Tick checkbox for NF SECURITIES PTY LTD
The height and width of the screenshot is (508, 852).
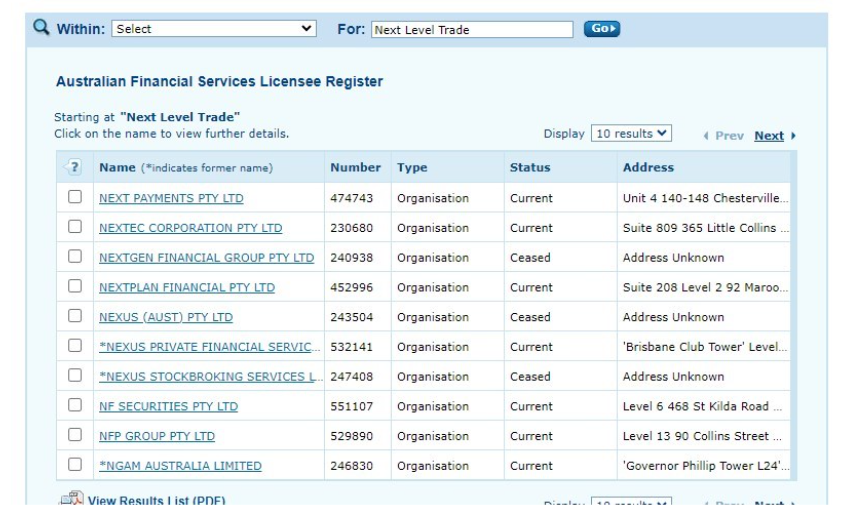(x=75, y=405)
